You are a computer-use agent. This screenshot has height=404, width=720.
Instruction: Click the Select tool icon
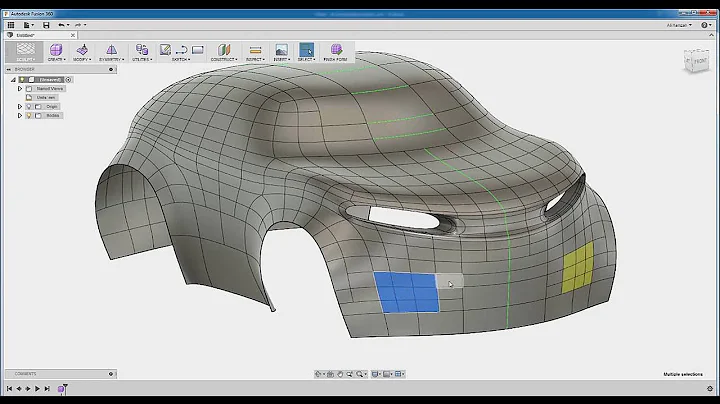click(306, 49)
